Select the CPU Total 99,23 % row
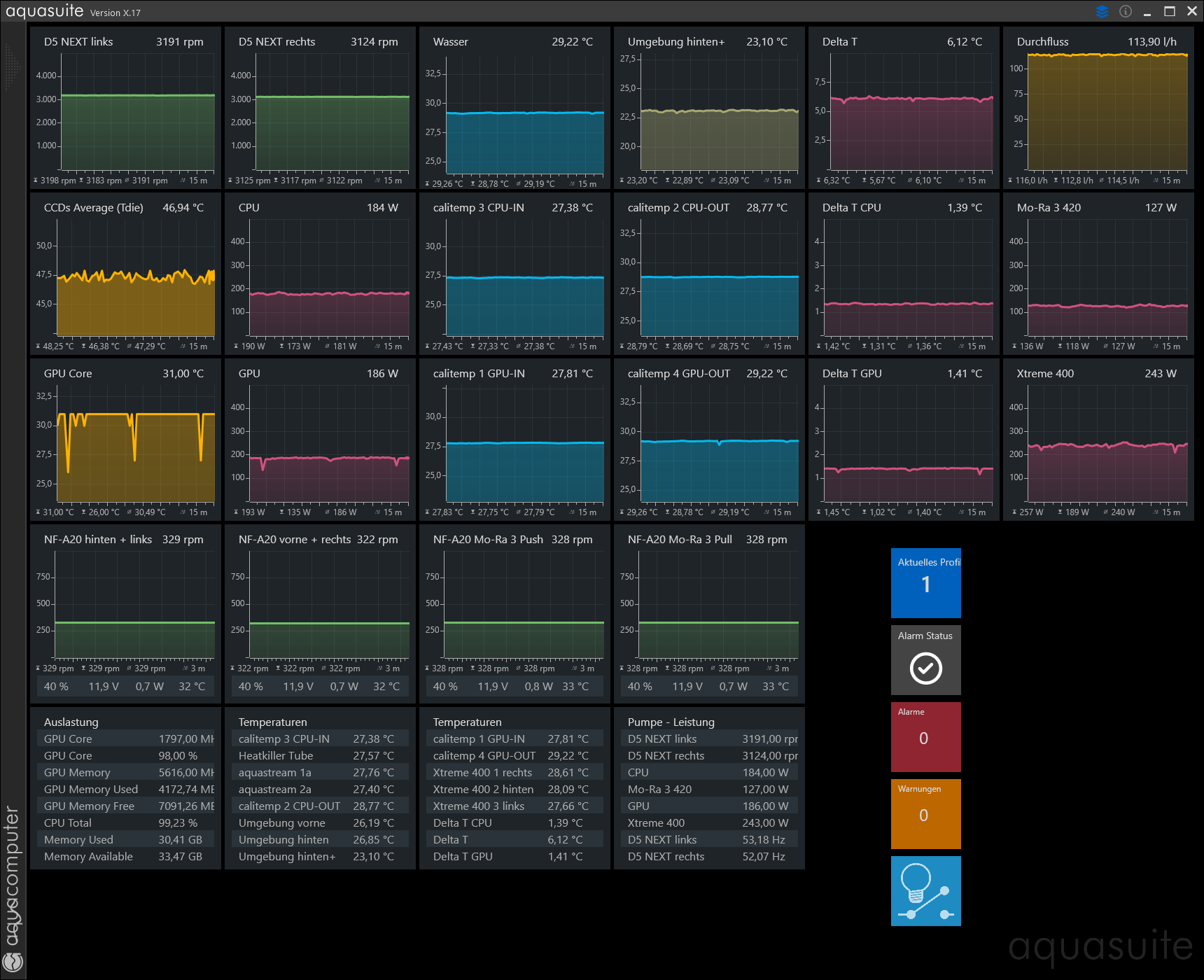Image resolution: width=1204 pixels, height=980 pixels. (x=125, y=822)
